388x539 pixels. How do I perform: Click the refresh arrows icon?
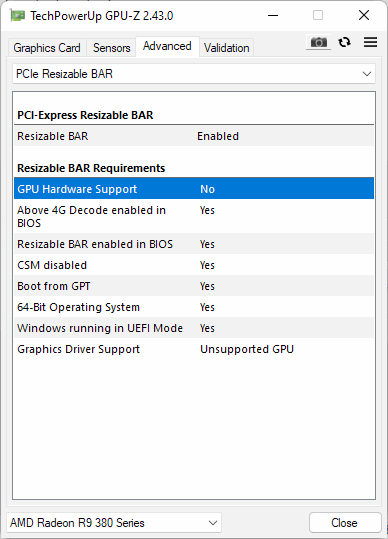pos(344,42)
